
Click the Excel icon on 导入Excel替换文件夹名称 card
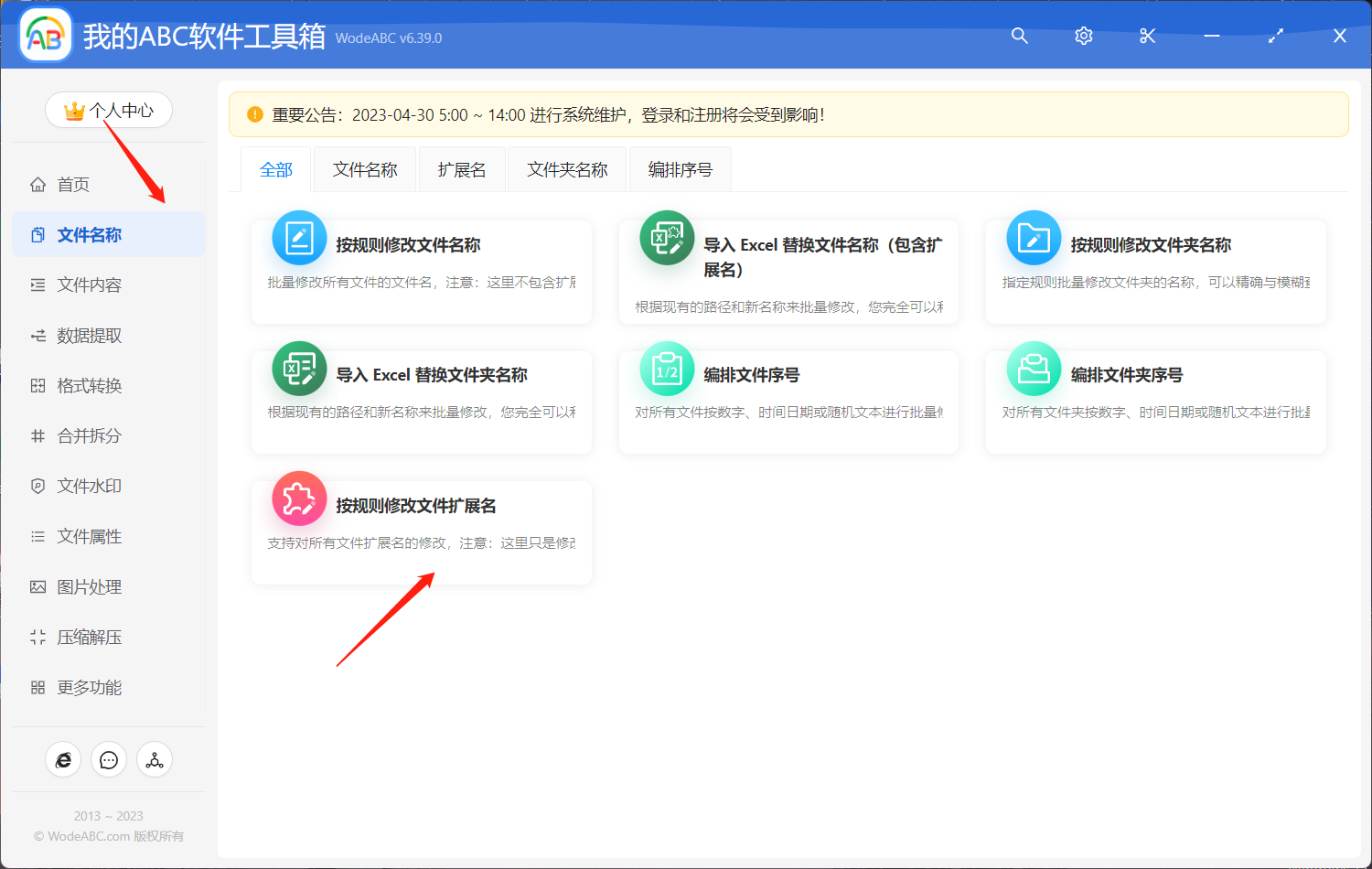[x=299, y=368]
